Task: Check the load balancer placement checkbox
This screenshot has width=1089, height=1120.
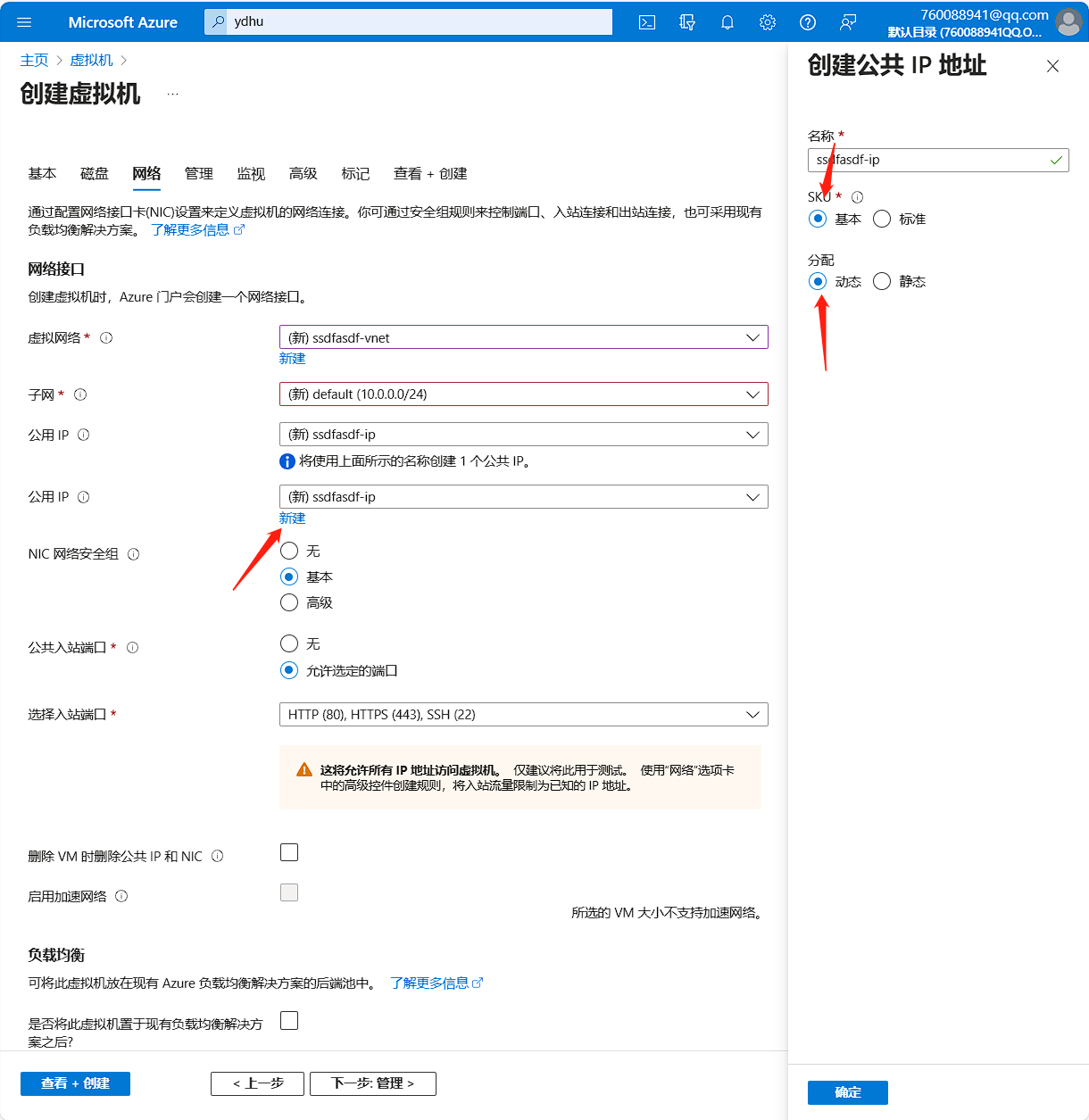Action: [289, 1020]
